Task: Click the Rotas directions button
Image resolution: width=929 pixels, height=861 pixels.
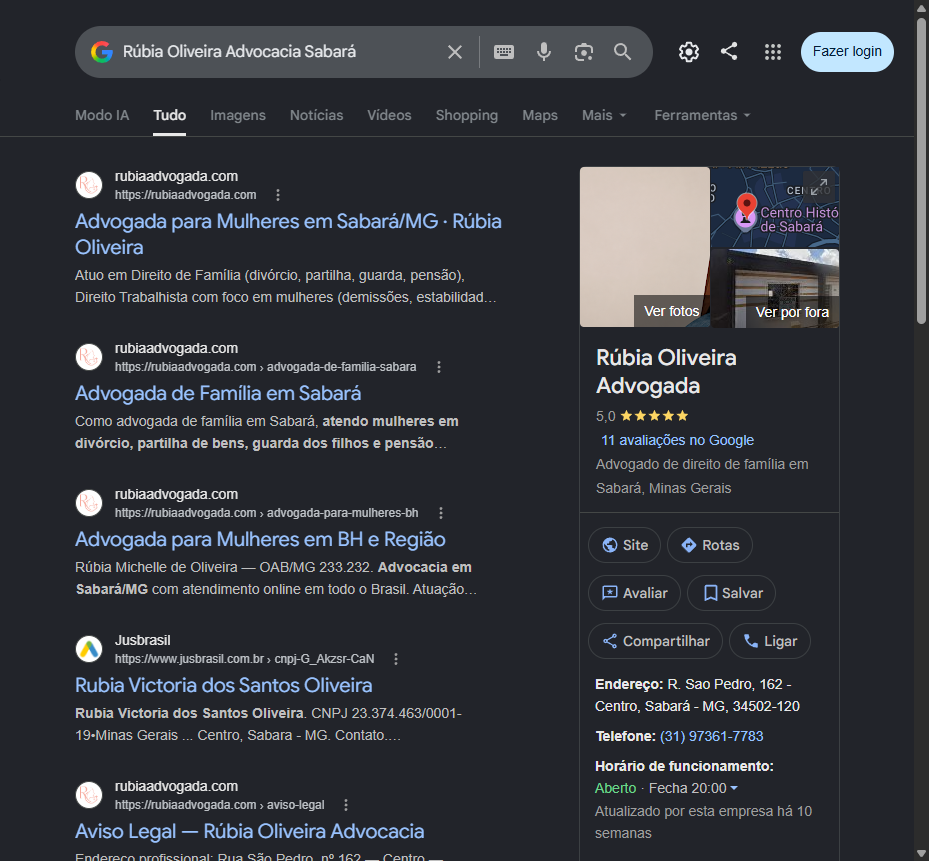Action: [x=710, y=545]
